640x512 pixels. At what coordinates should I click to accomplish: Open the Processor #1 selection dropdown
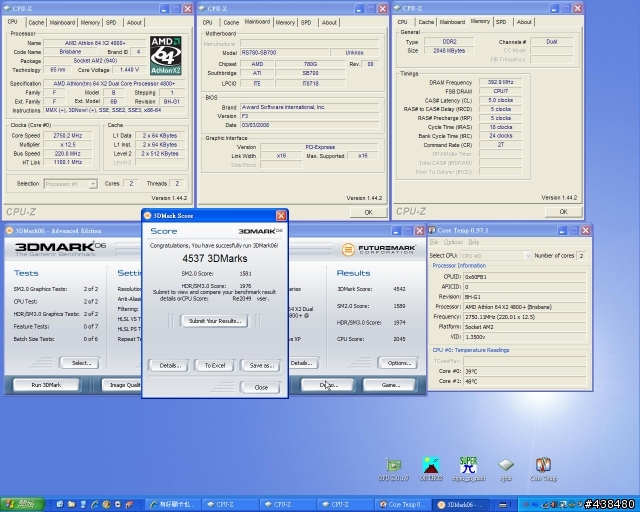pos(70,184)
